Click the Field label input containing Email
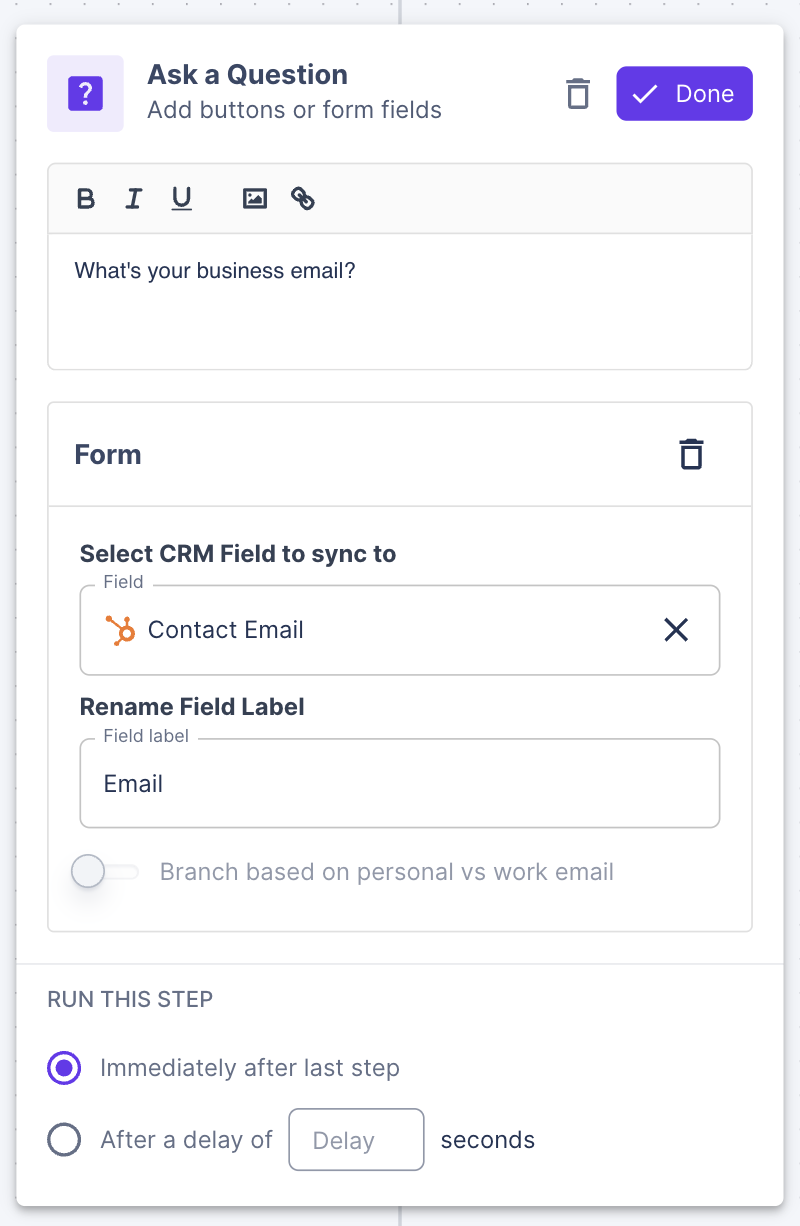 pyautogui.click(x=400, y=784)
